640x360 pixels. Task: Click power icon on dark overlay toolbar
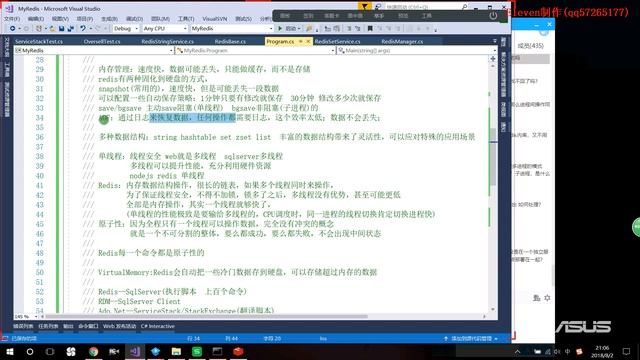[x=493, y=16]
